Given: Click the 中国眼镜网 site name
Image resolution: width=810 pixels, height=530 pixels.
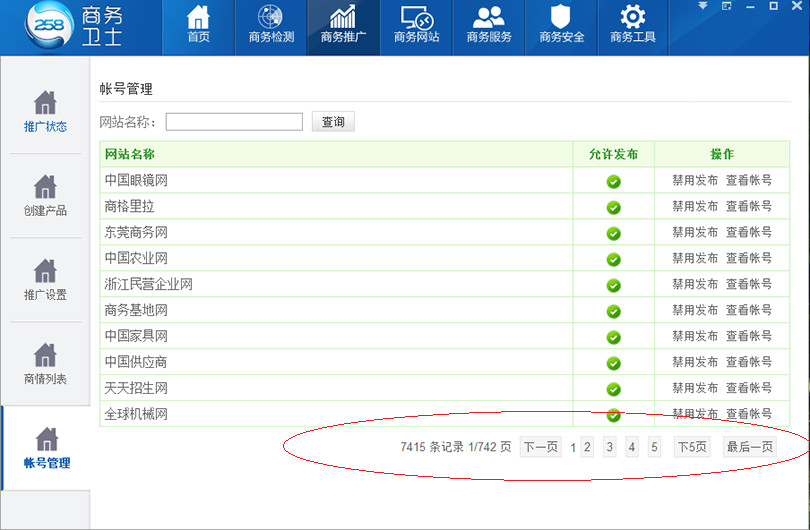Looking at the screenshot, I should coord(136,180).
